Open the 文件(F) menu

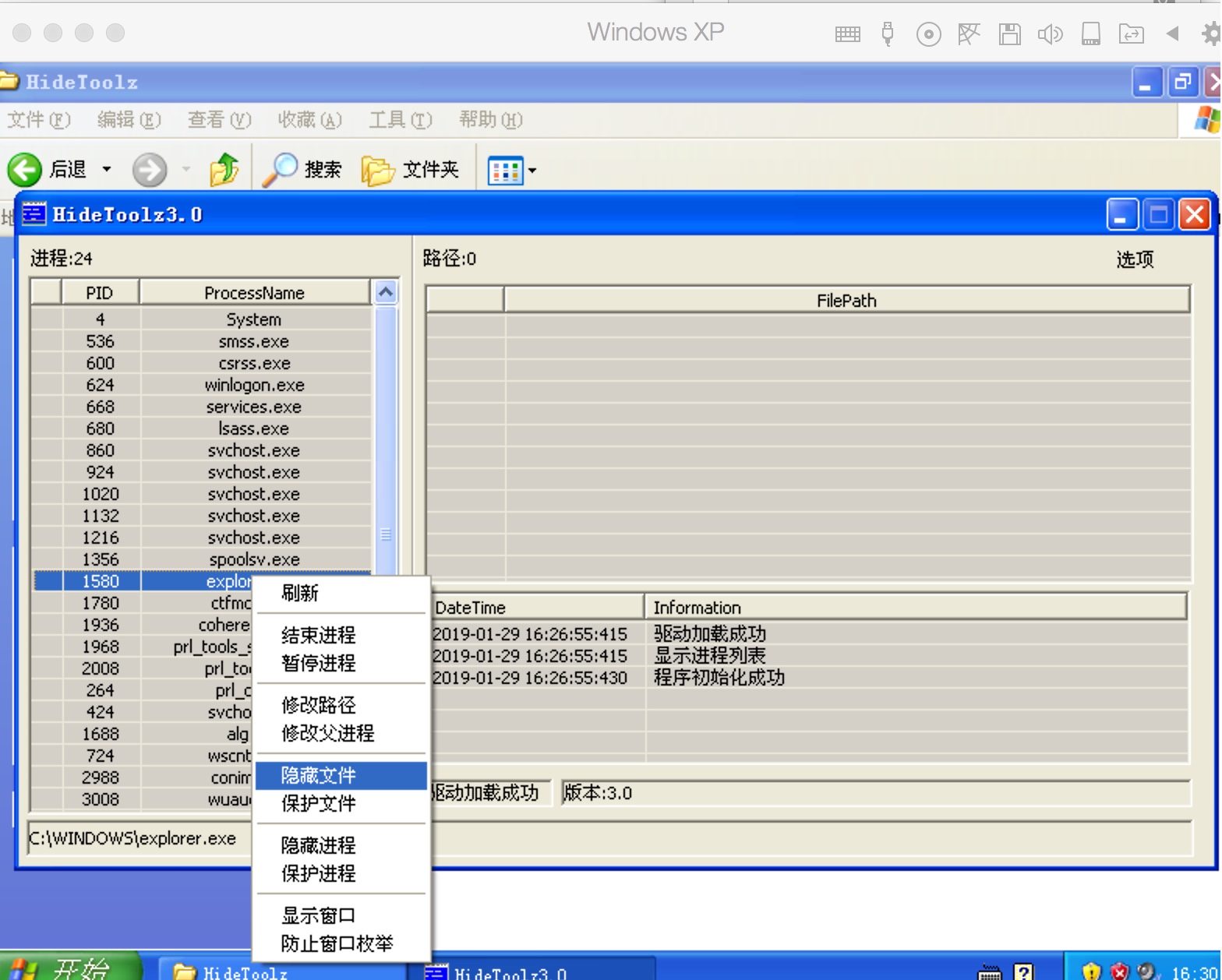39,120
